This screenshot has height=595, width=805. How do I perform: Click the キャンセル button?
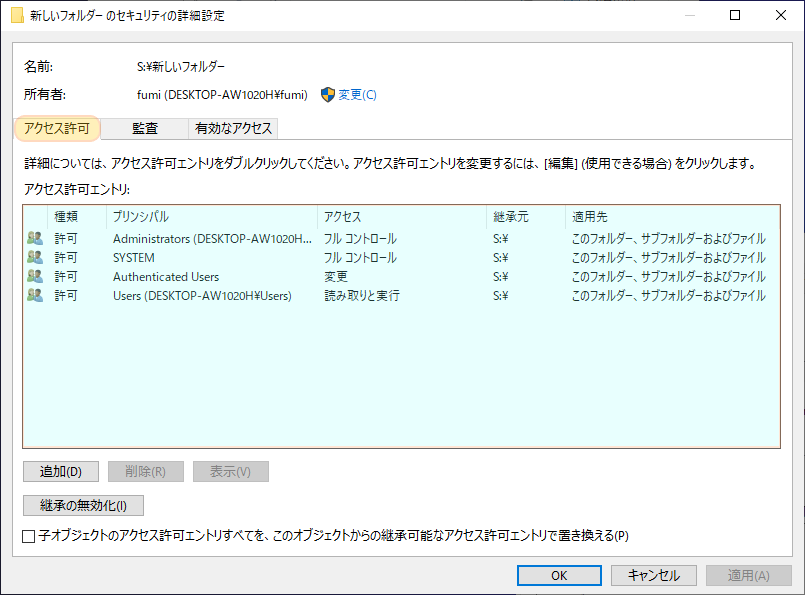click(654, 575)
